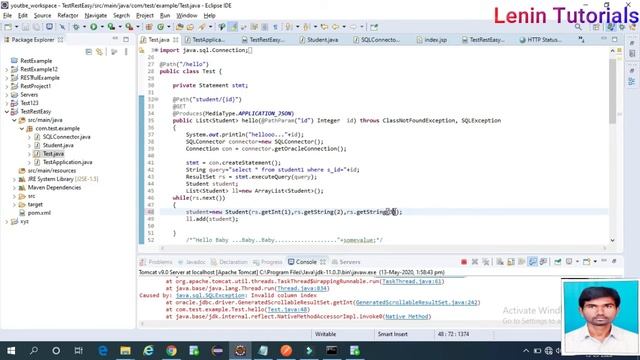Open the Refactor menu
This screenshot has width=640, height=360.
68,16
